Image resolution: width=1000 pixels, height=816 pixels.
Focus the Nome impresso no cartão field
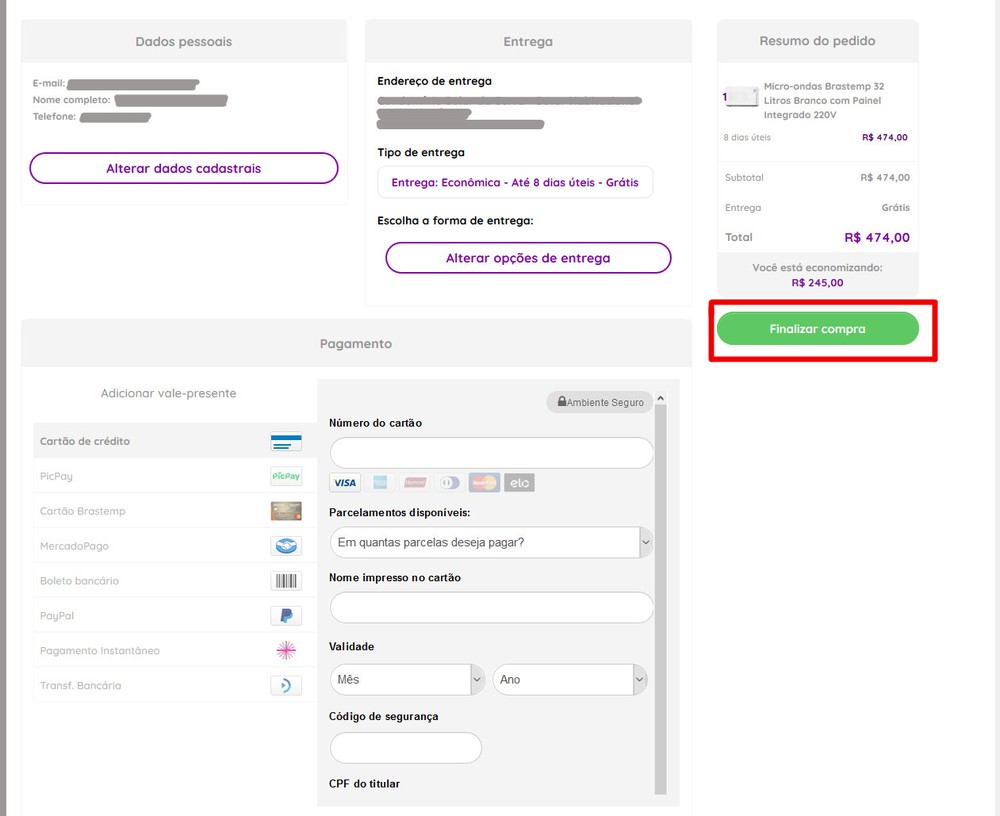pos(492,607)
